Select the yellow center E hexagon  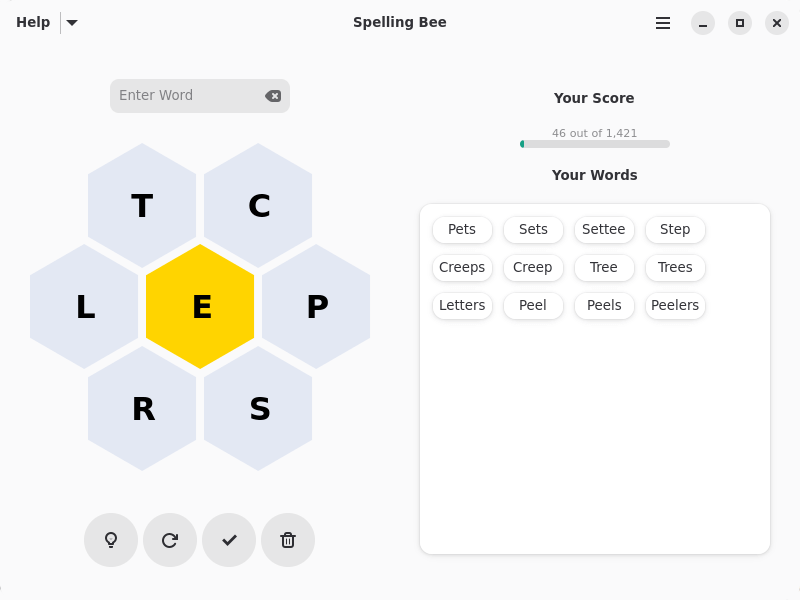click(x=200, y=307)
